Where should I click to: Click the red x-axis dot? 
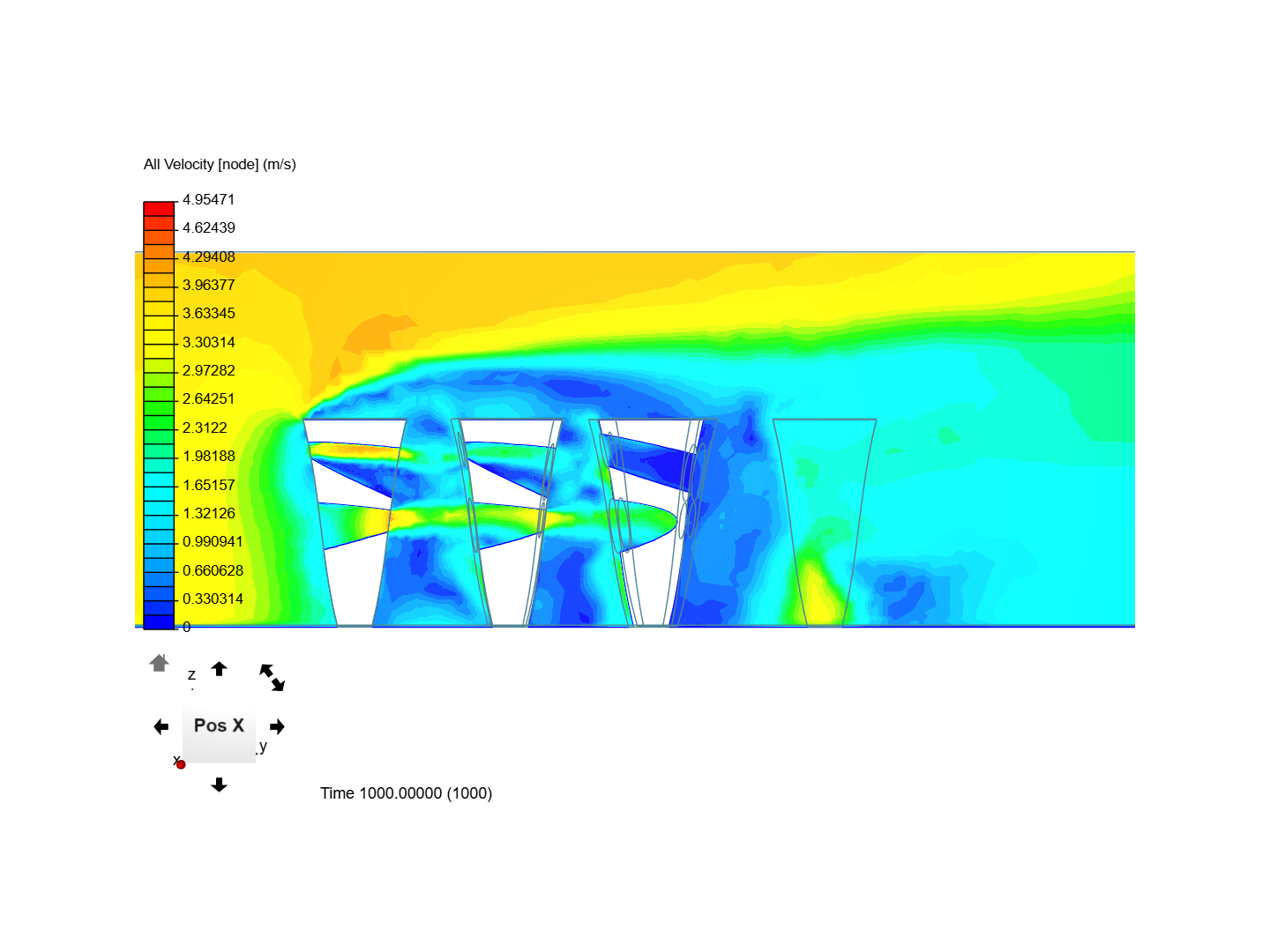tap(181, 764)
